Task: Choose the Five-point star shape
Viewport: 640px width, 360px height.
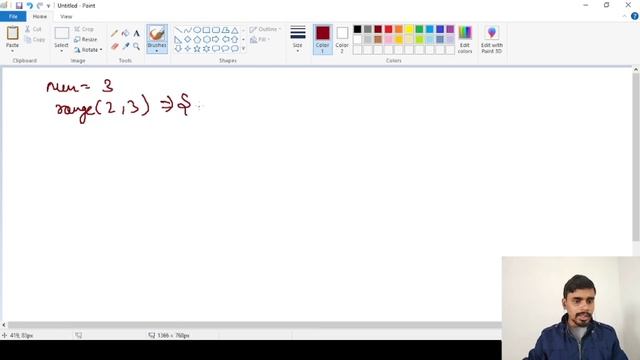Action: (x=197, y=49)
